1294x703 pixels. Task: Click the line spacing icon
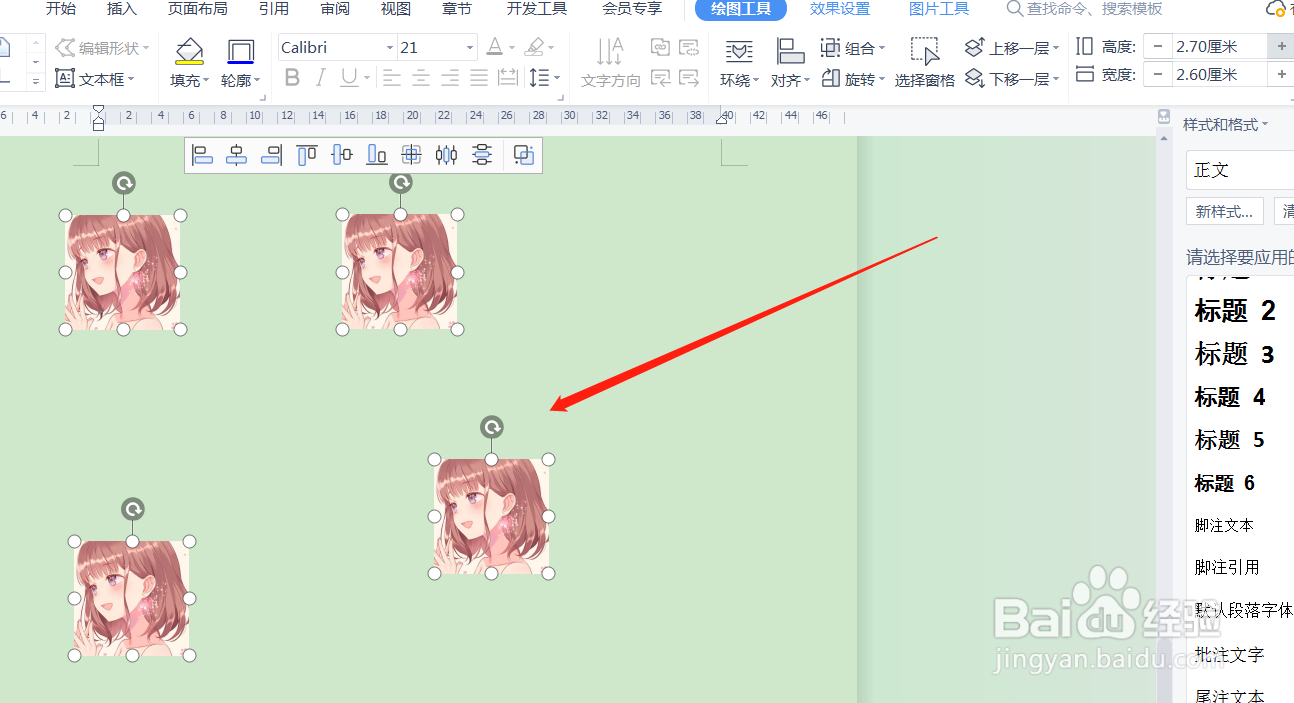click(x=538, y=77)
